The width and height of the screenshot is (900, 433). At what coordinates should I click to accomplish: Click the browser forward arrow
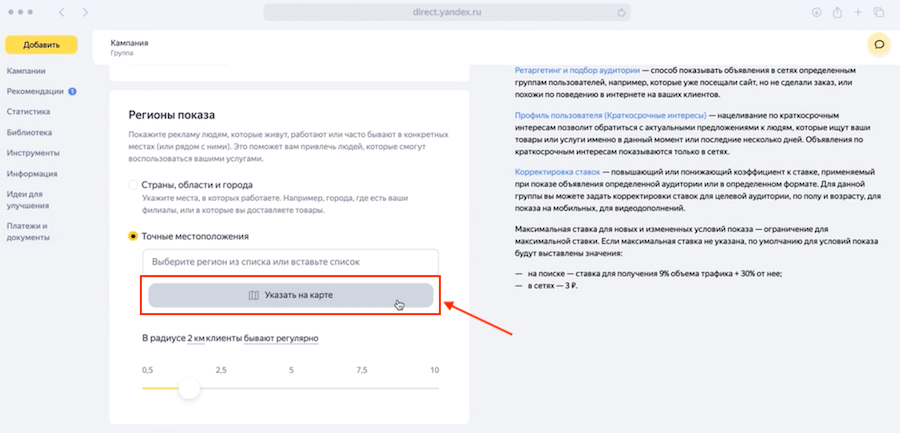tap(85, 12)
